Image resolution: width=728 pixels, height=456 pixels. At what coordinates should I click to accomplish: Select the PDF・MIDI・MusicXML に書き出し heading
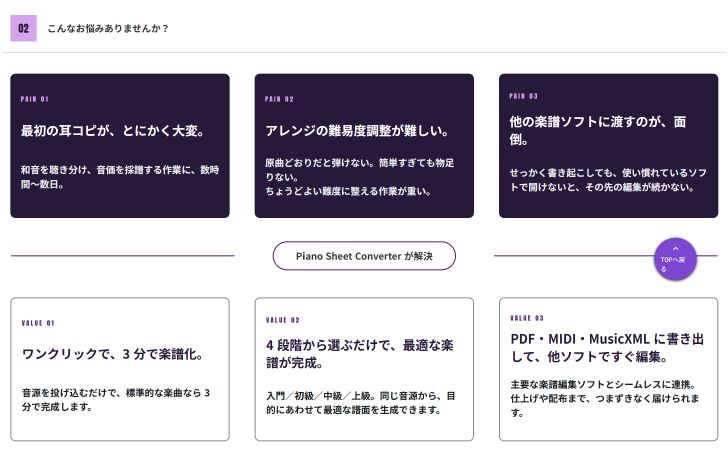pos(607,348)
